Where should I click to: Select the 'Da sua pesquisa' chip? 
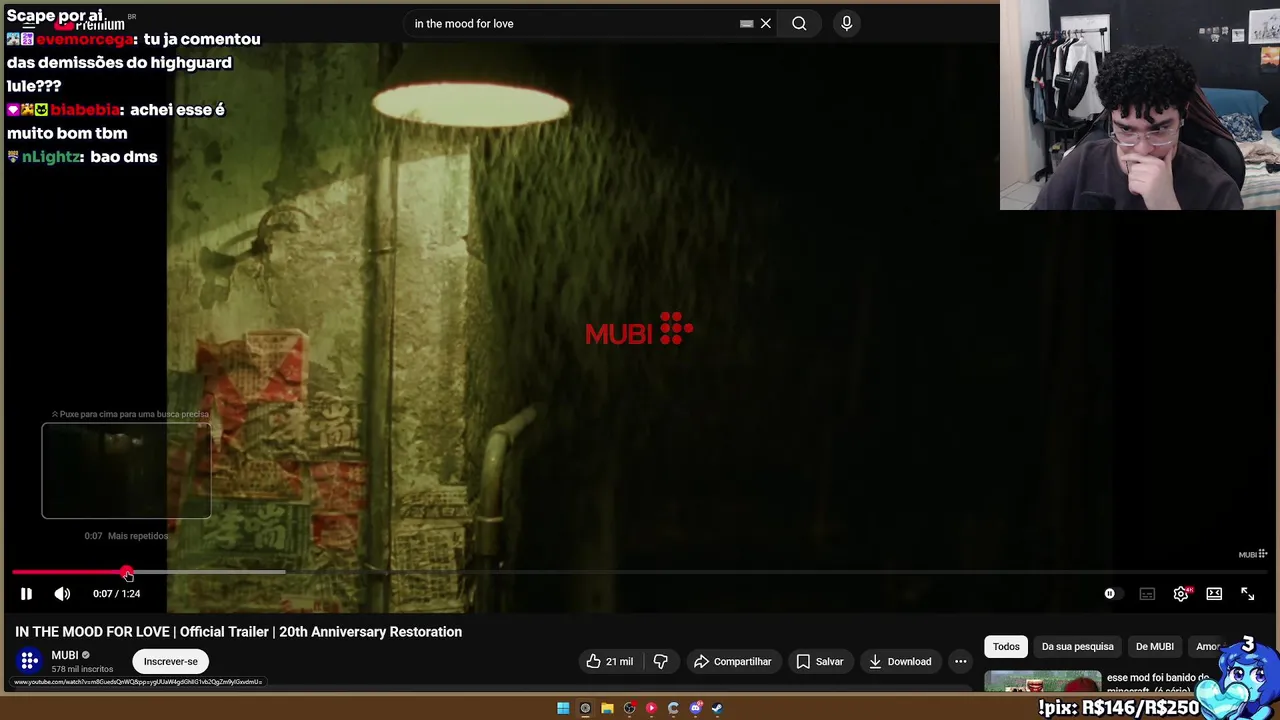coord(1078,646)
